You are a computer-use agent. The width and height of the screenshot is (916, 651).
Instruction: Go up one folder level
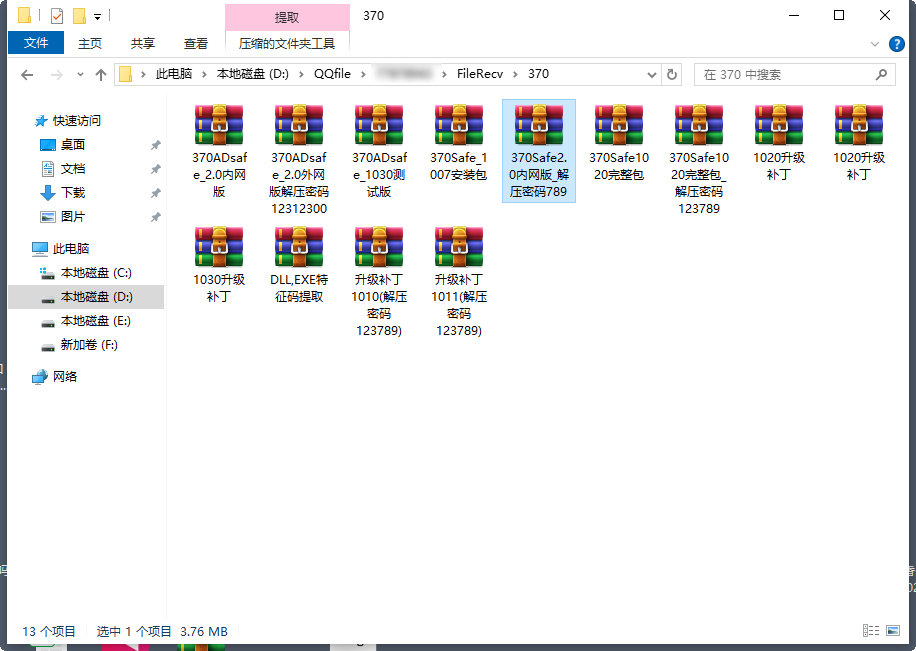click(101, 75)
